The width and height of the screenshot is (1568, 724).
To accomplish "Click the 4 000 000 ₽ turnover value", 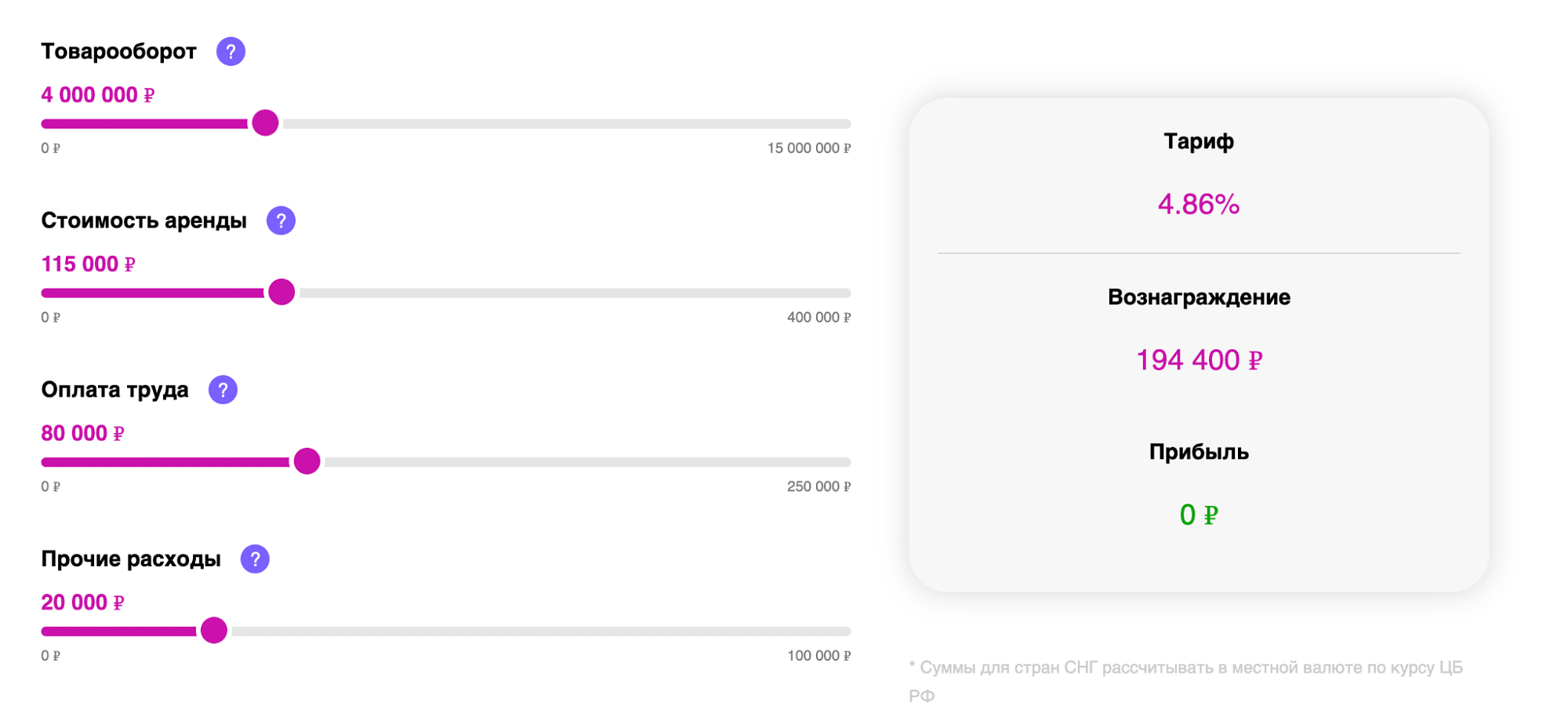I will click(97, 95).
